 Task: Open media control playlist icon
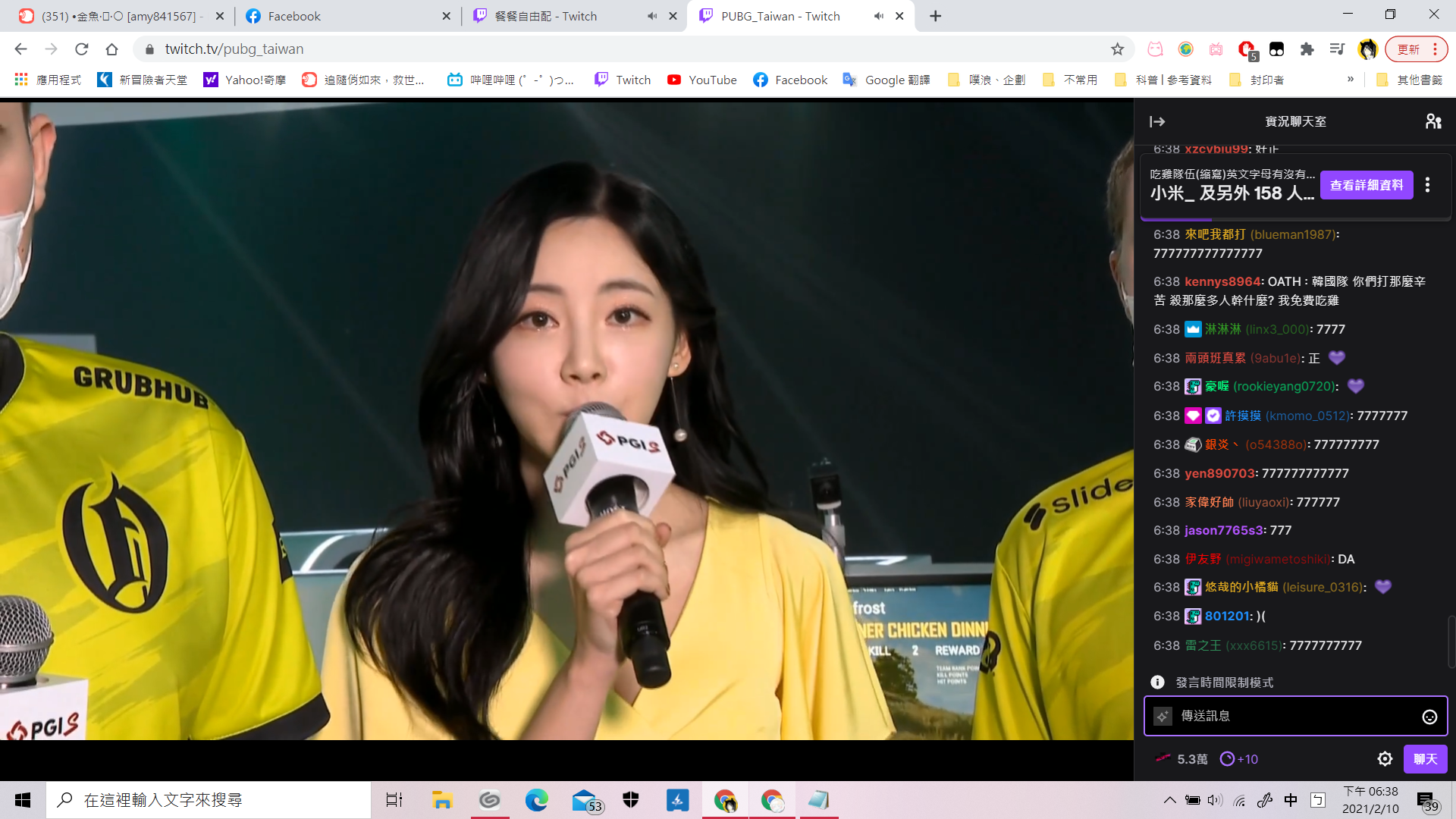(1337, 49)
